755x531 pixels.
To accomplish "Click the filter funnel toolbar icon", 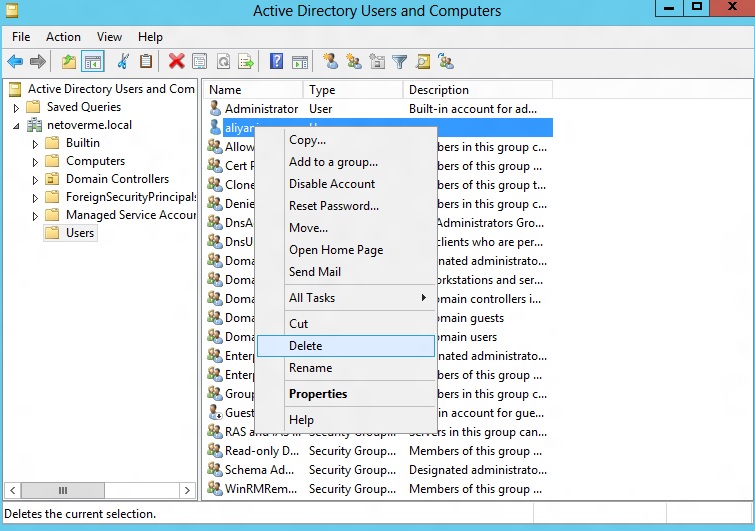I will coord(400,62).
